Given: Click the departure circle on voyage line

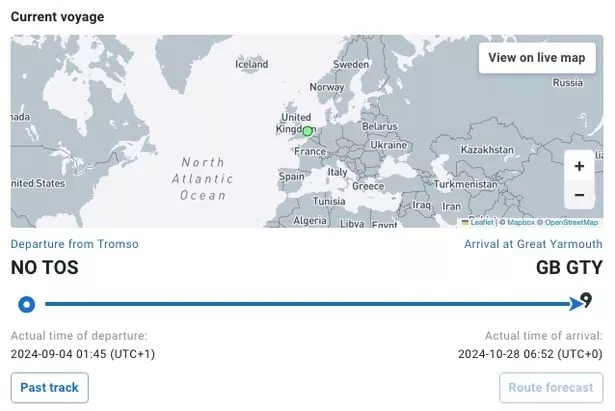Looking at the screenshot, I should [x=27, y=304].
